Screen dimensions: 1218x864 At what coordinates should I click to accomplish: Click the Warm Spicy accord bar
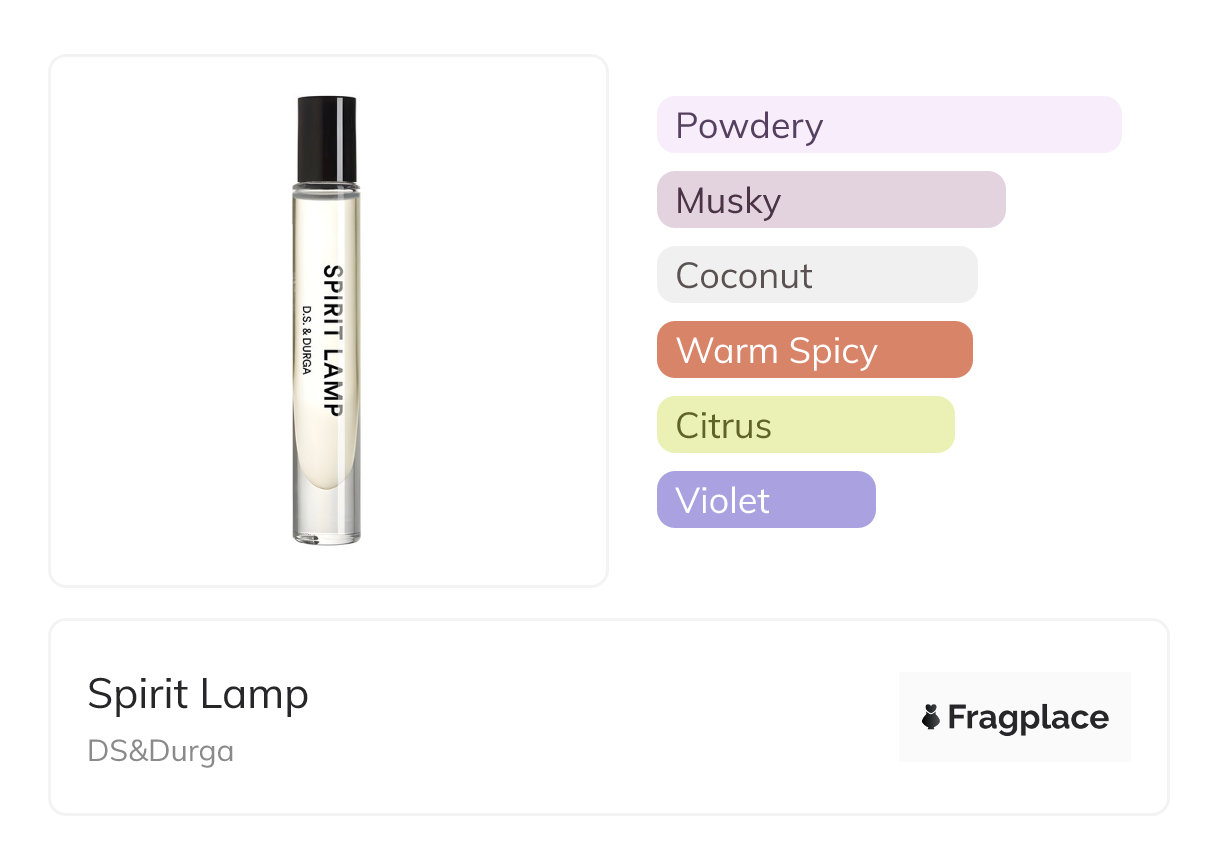815,350
